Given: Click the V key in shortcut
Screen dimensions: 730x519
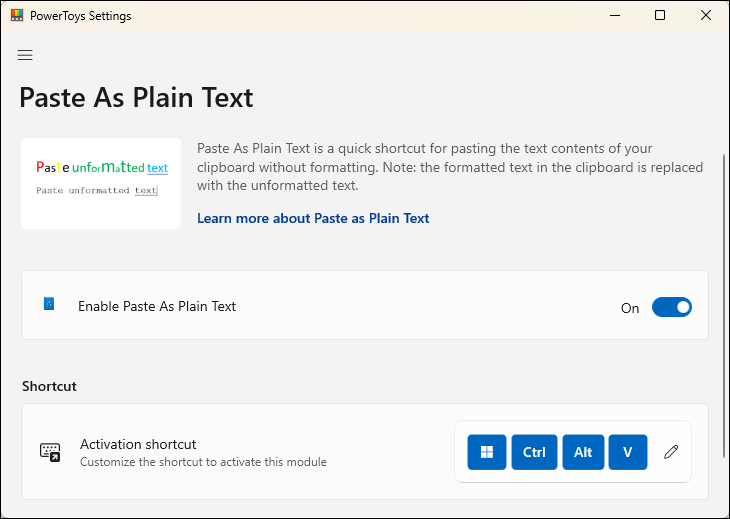Looking at the screenshot, I should click(x=628, y=452).
